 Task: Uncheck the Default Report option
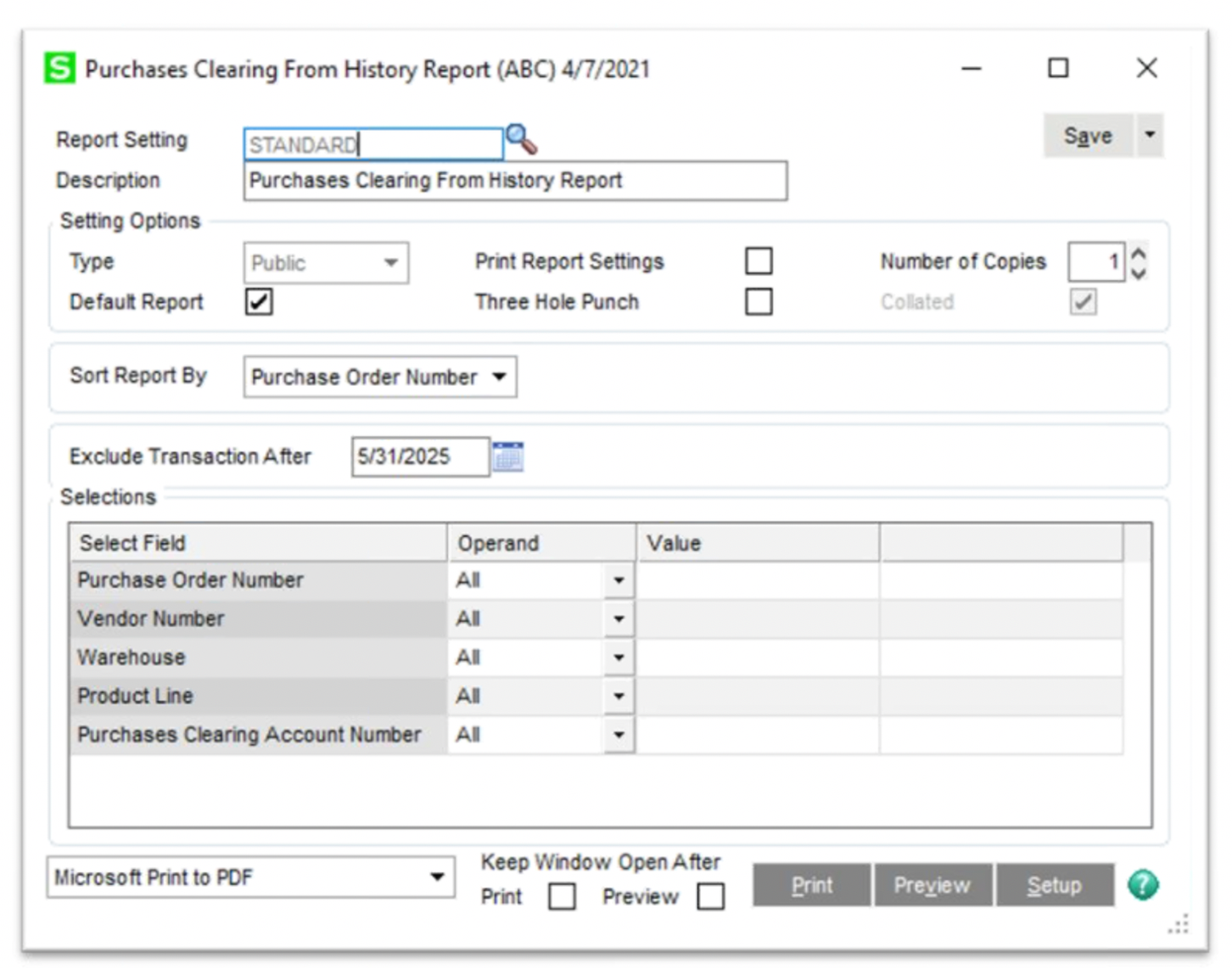click(258, 302)
